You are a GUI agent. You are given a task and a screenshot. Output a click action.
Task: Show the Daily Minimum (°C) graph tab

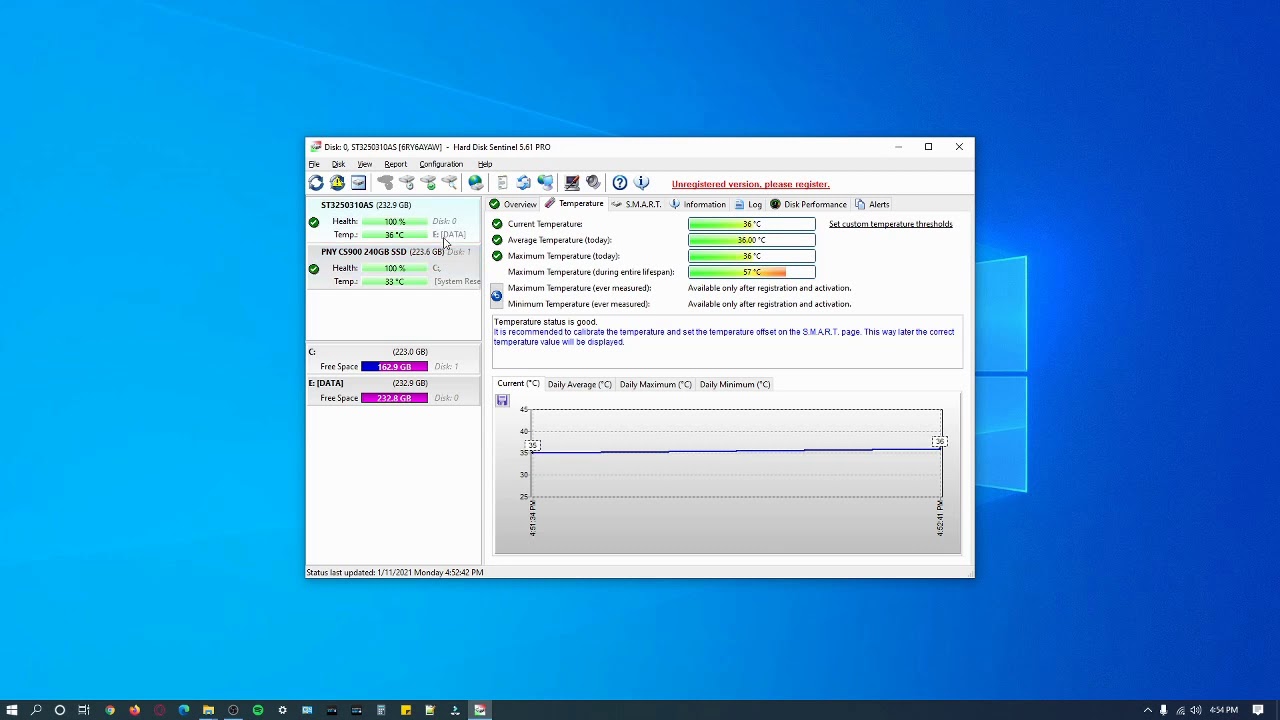pos(735,384)
